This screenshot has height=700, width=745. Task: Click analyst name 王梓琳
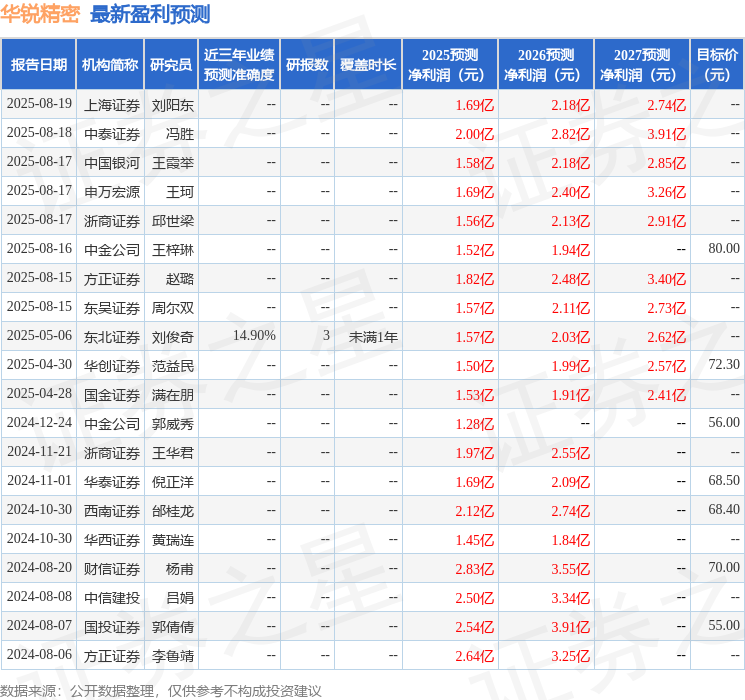(172, 250)
